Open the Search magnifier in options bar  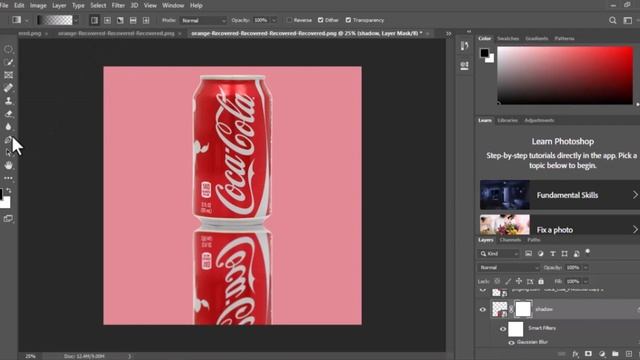(x=613, y=20)
